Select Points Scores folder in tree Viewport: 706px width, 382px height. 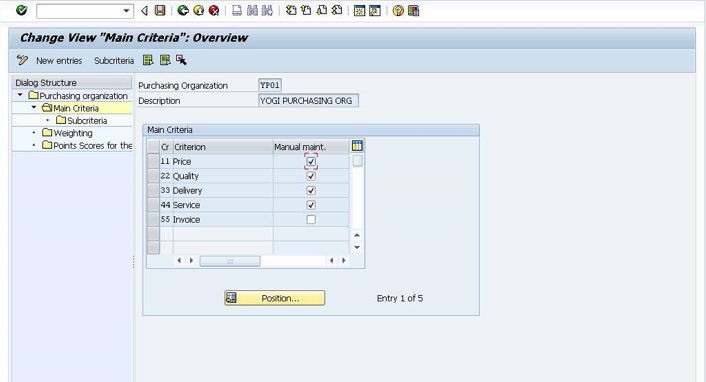click(x=93, y=146)
